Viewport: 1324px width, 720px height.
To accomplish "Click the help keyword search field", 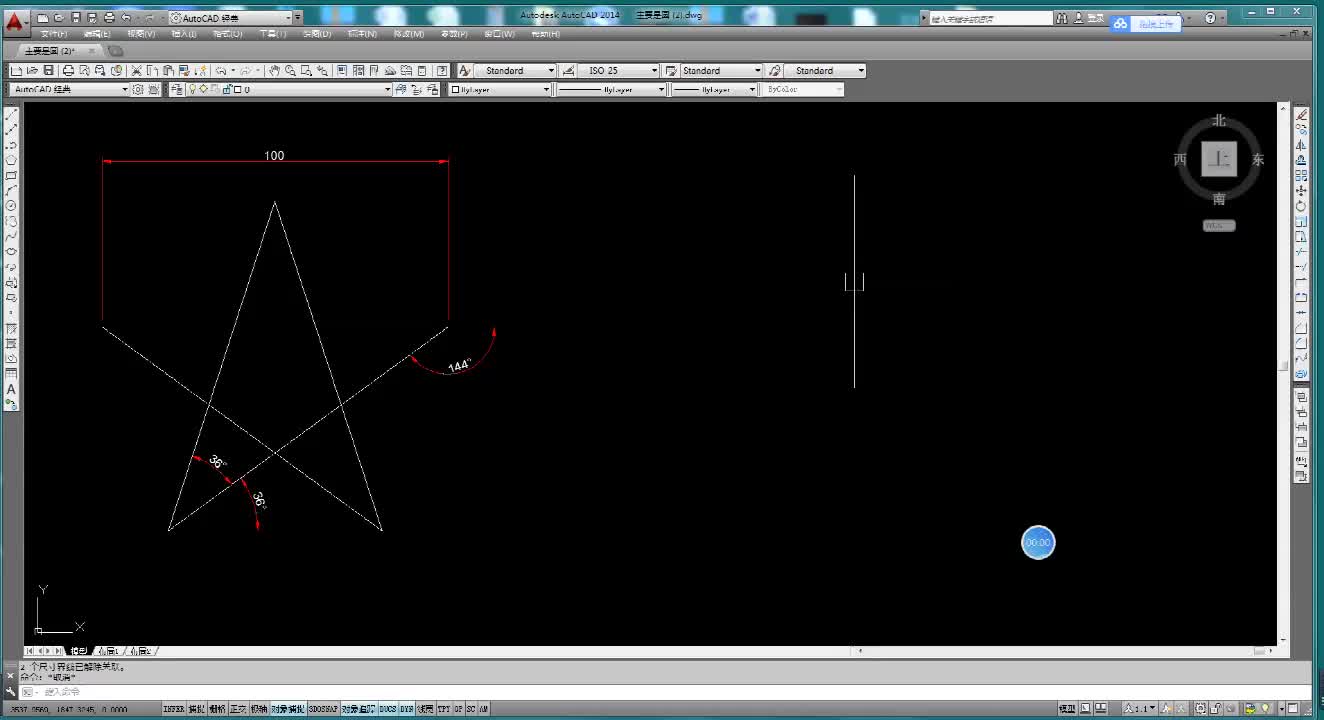I will [991, 18].
